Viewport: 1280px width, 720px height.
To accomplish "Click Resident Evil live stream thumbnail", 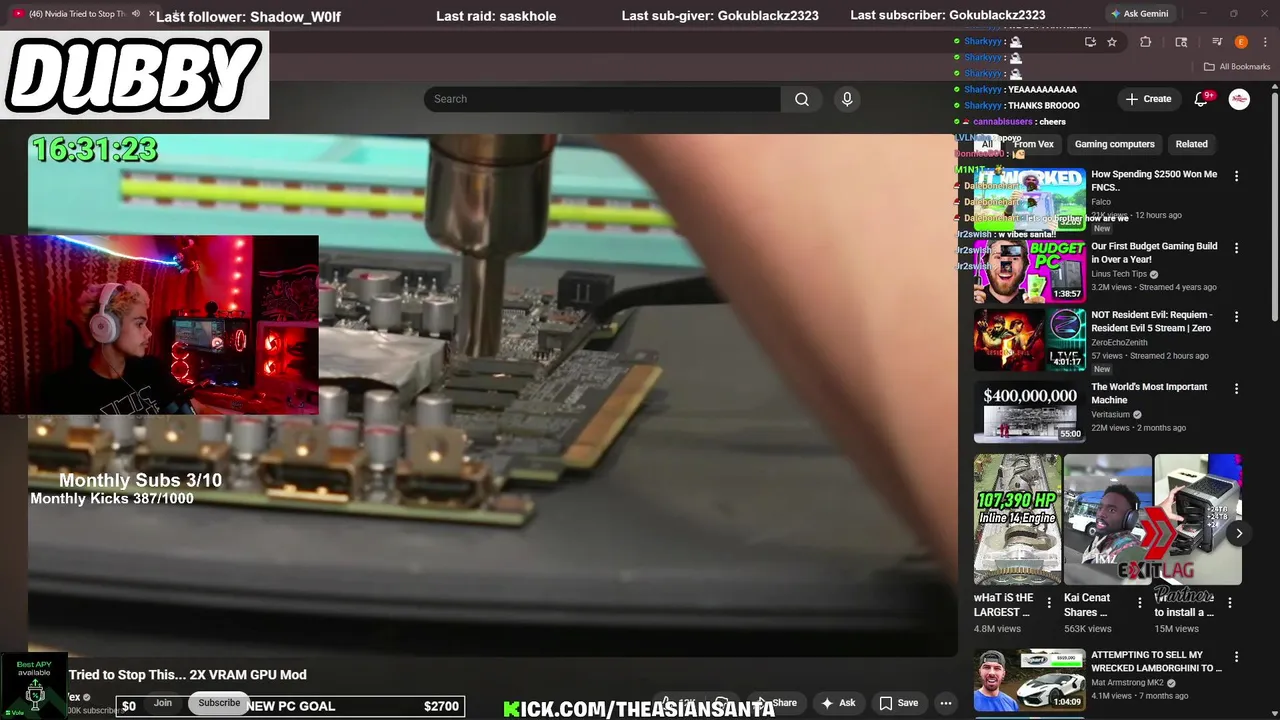I will pyautogui.click(x=1029, y=340).
